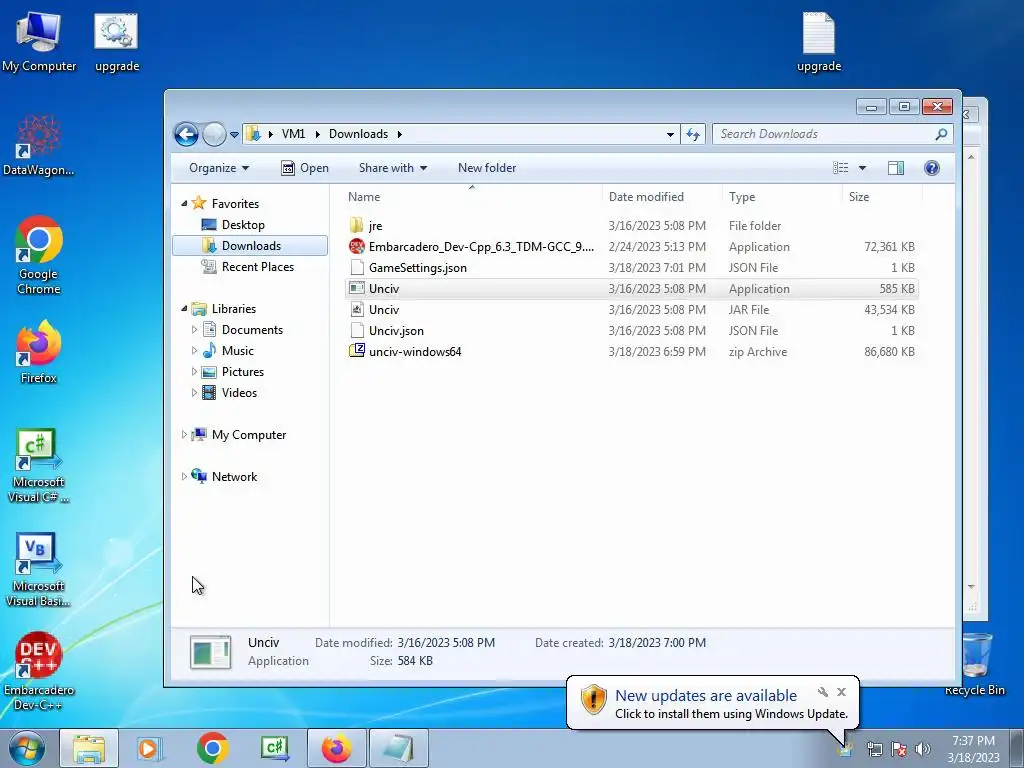Select the Unciv.json file
This screenshot has height=768, width=1024.
pyautogui.click(x=631, y=330)
